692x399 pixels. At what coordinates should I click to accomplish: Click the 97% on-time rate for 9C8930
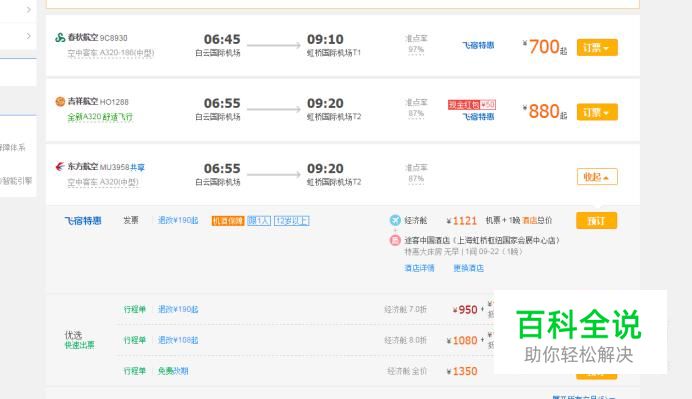[416, 49]
